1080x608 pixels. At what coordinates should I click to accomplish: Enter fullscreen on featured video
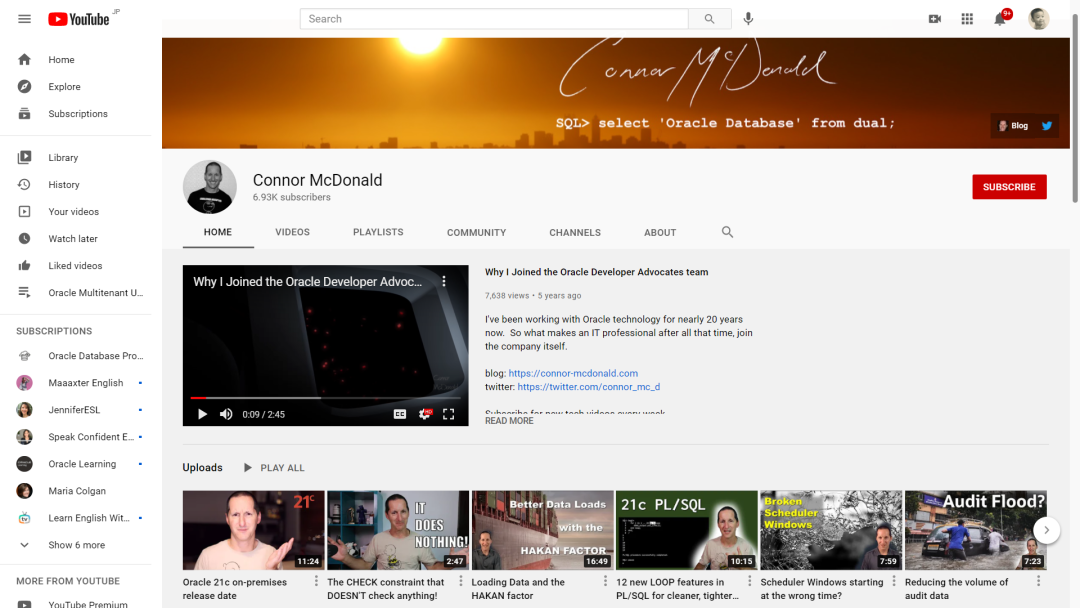coord(448,414)
